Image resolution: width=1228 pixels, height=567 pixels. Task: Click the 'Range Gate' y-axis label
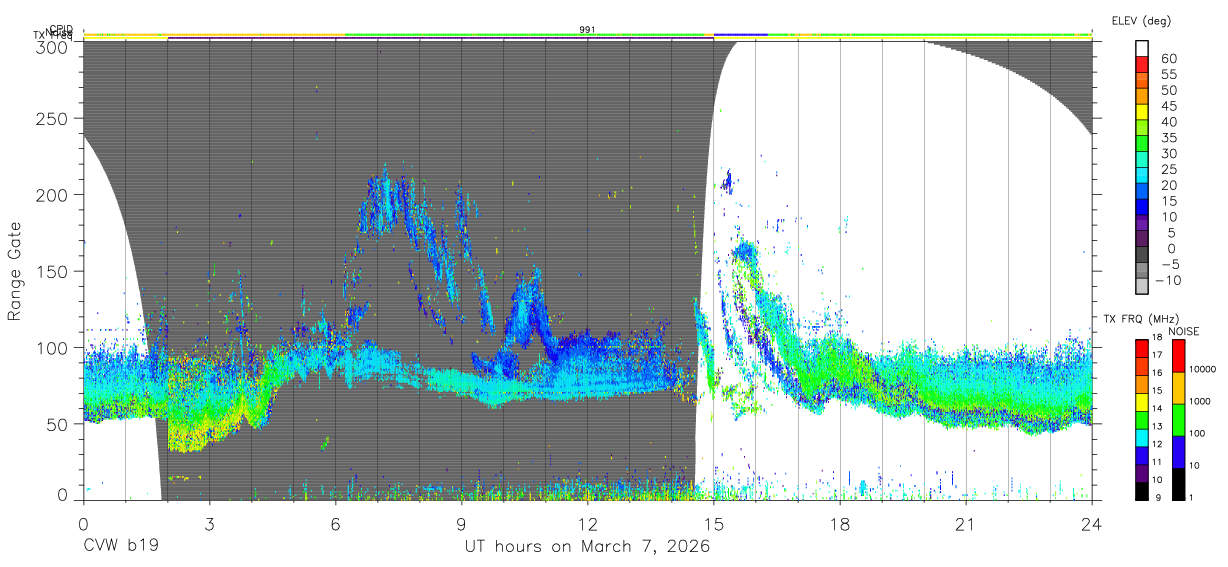click(15, 271)
